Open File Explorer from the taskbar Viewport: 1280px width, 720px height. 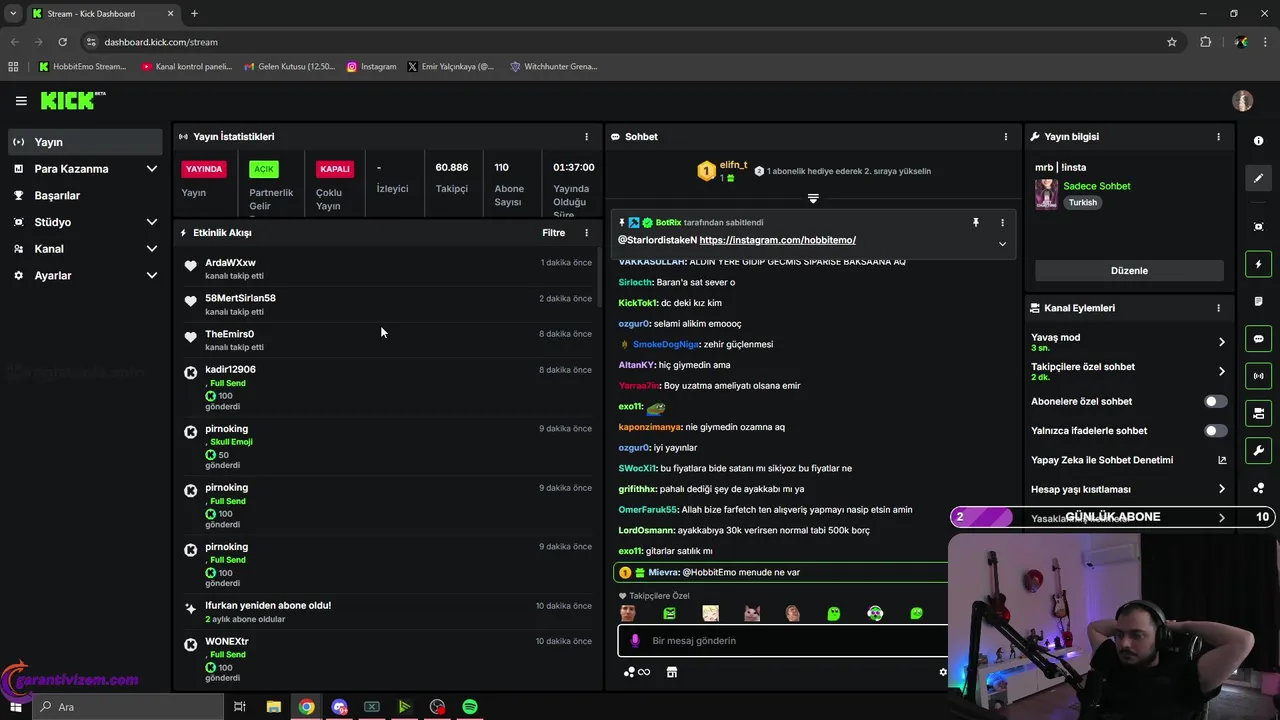click(x=273, y=707)
